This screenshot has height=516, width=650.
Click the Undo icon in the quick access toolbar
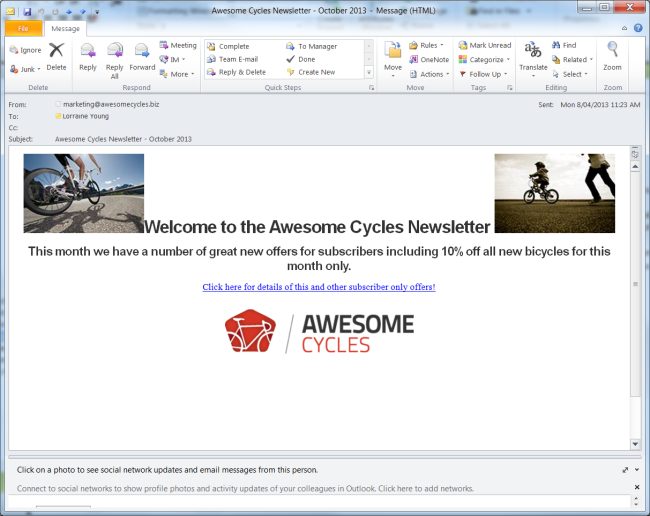(x=41, y=12)
